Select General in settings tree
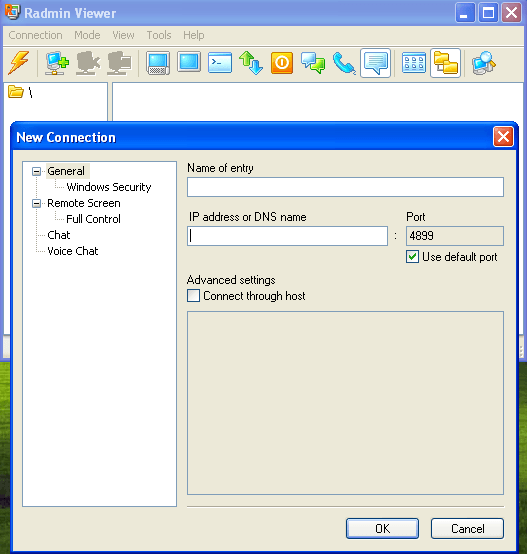The image size is (527, 554). (66, 171)
